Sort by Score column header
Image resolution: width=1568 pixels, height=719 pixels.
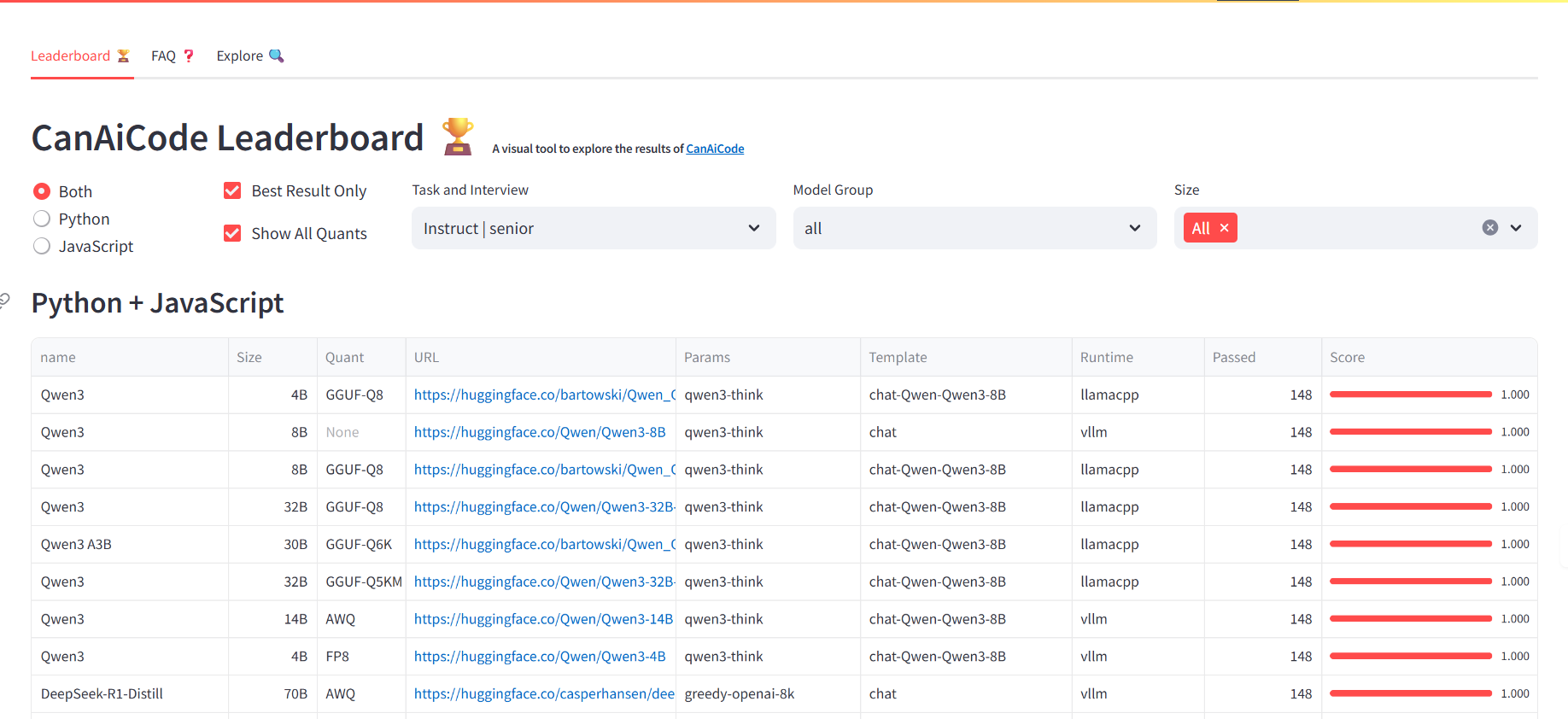click(x=1430, y=357)
